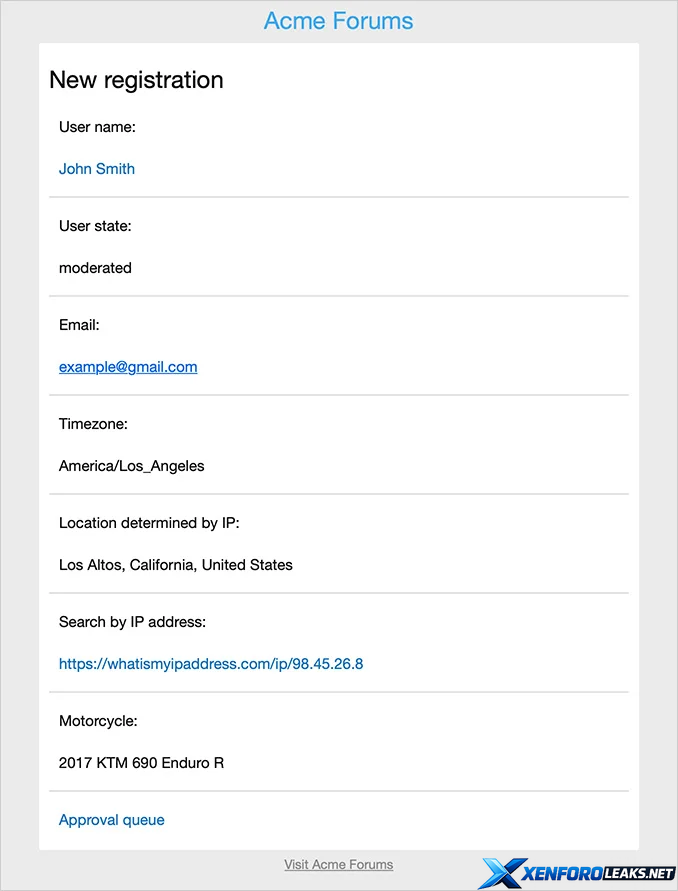Image resolution: width=678 pixels, height=891 pixels.
Task: Click the Location determined by IP: label
Action: tap(149, 523)
